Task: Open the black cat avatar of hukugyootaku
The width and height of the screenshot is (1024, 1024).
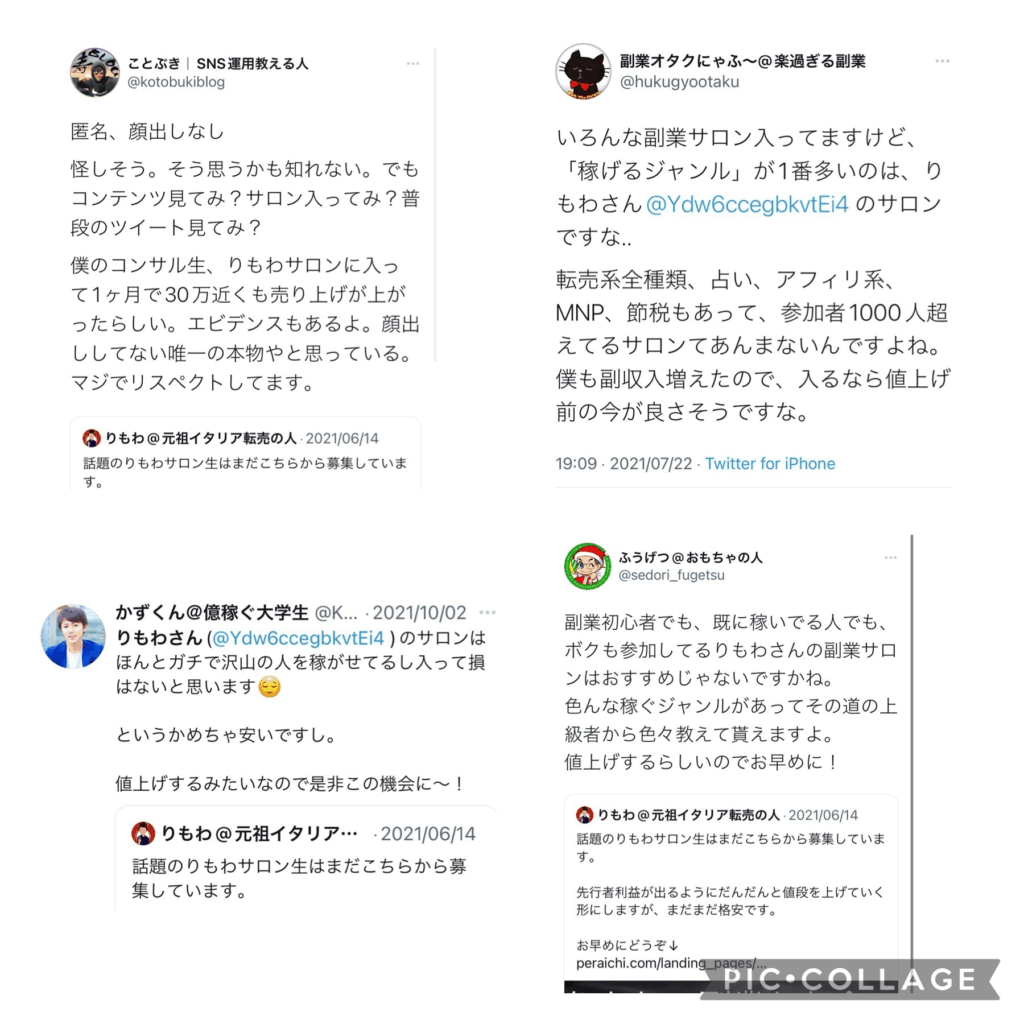Action: tap(583, 71)
